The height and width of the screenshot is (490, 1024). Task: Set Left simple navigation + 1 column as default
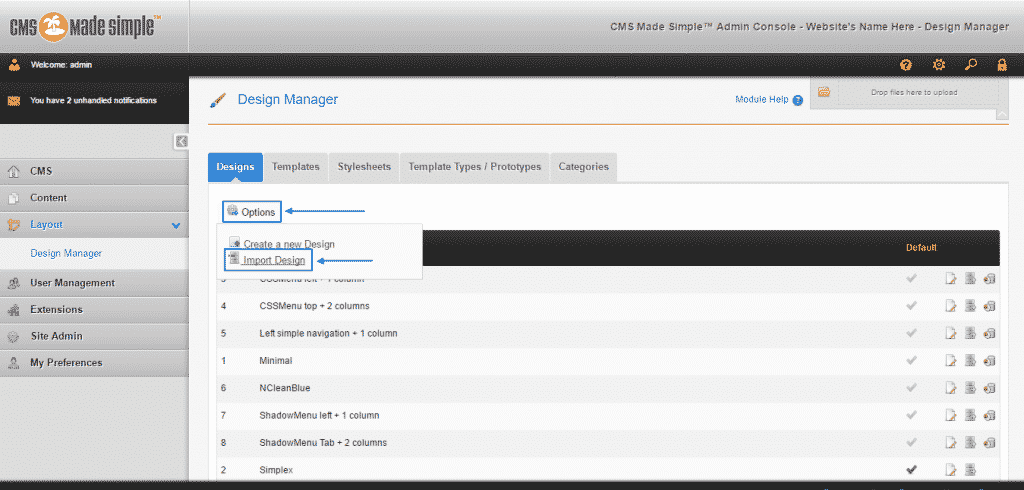pos(912,333)
